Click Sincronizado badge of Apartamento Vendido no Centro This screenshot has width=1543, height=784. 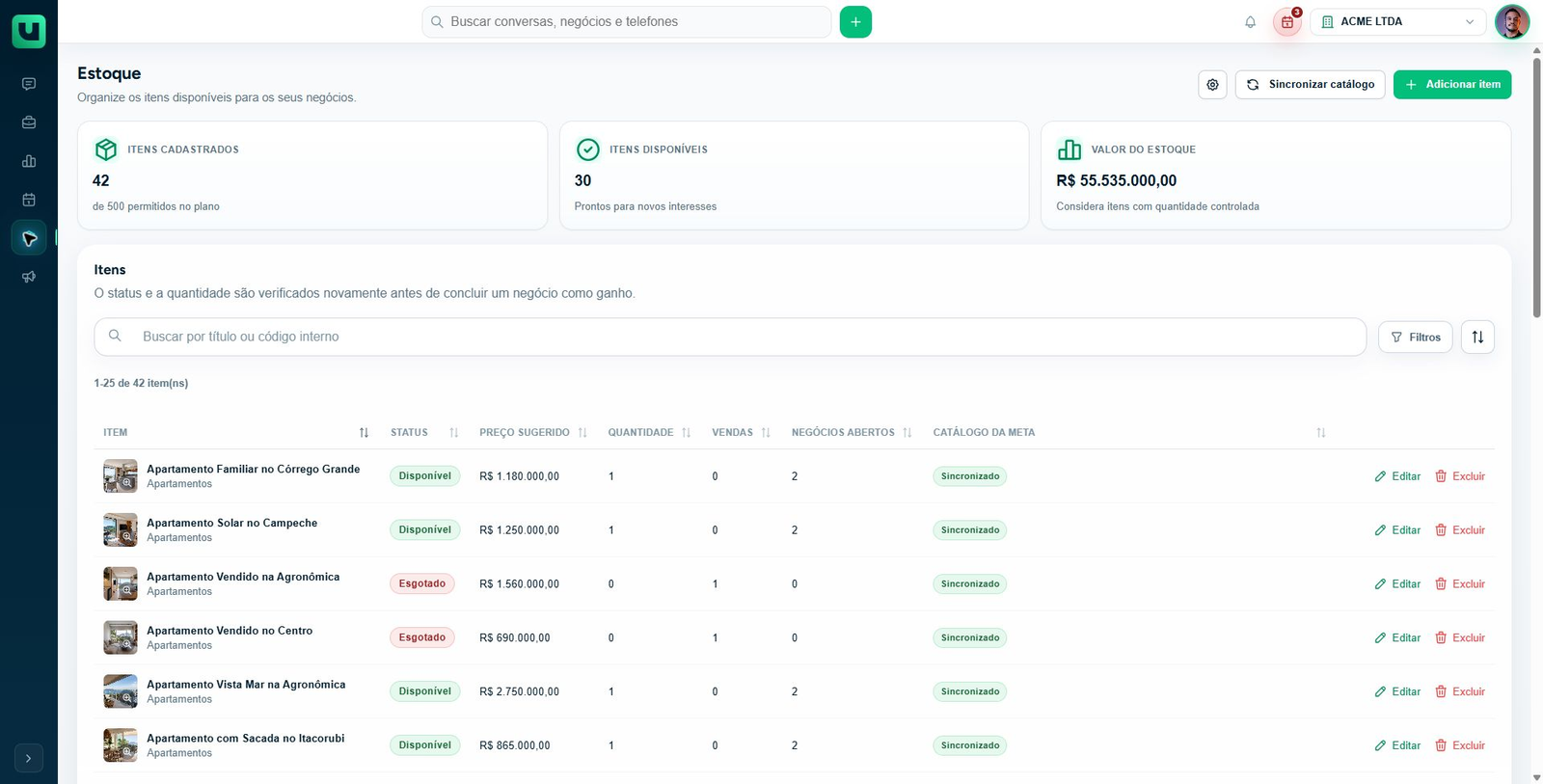pos(970,638)
